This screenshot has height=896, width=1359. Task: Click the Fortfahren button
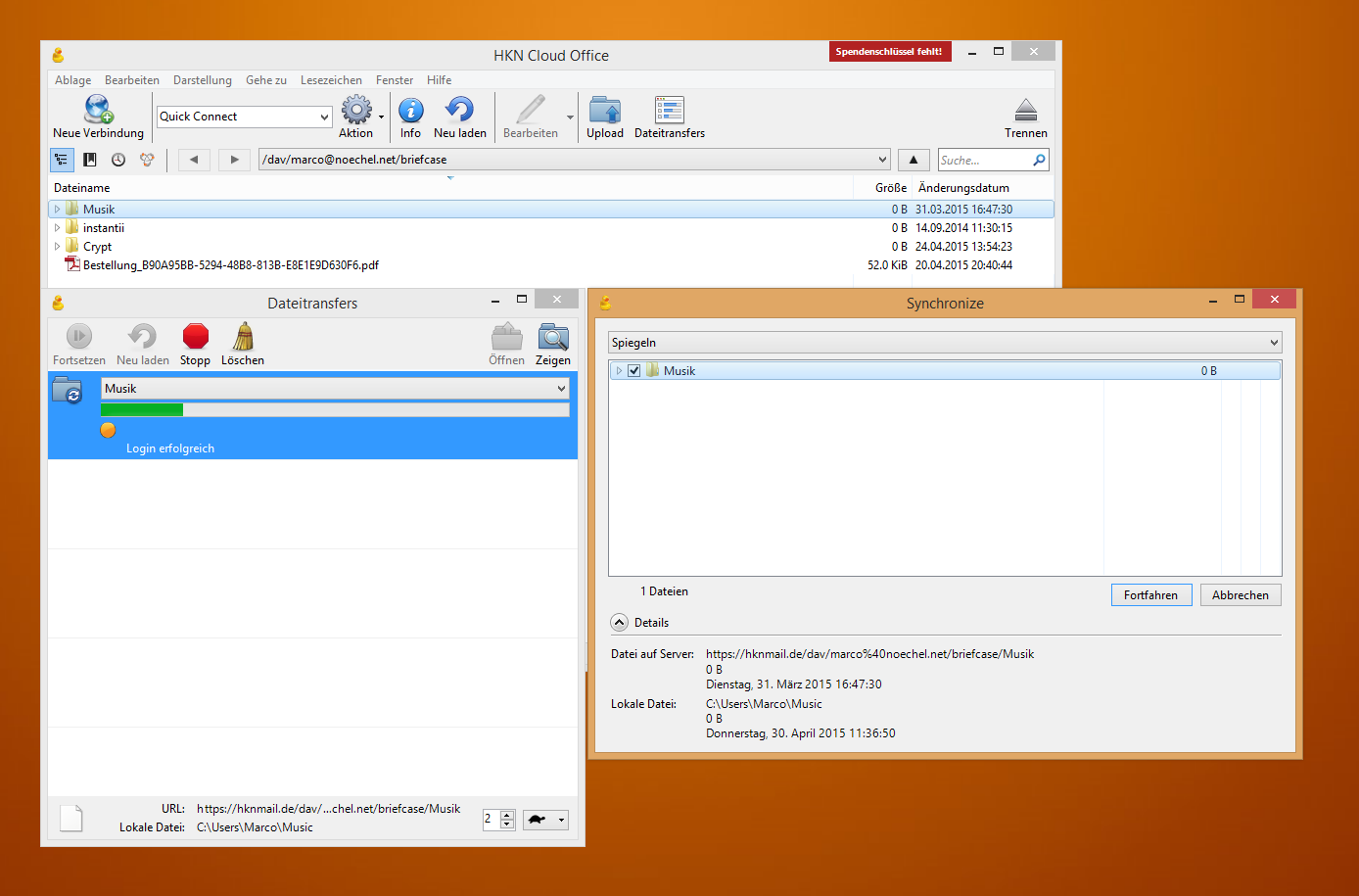point(1150,595)
